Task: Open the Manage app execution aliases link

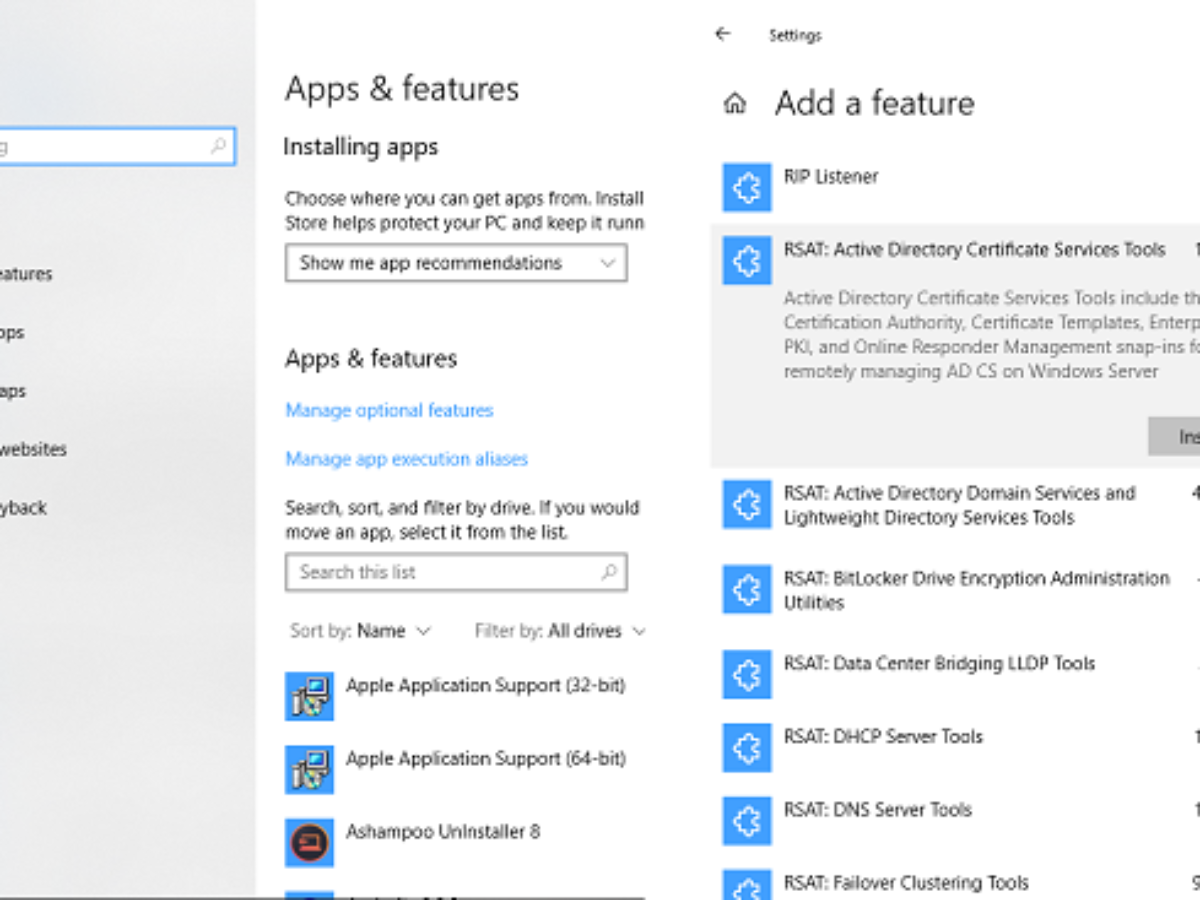Action: 406,459
